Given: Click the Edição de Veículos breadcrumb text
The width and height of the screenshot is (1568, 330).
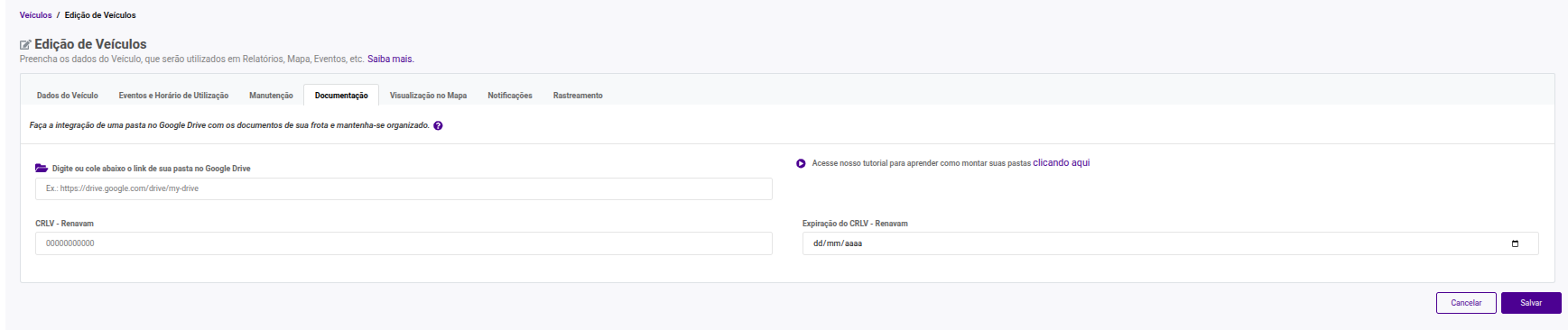Looking at the screenshot, I should [x=100, y=15].
